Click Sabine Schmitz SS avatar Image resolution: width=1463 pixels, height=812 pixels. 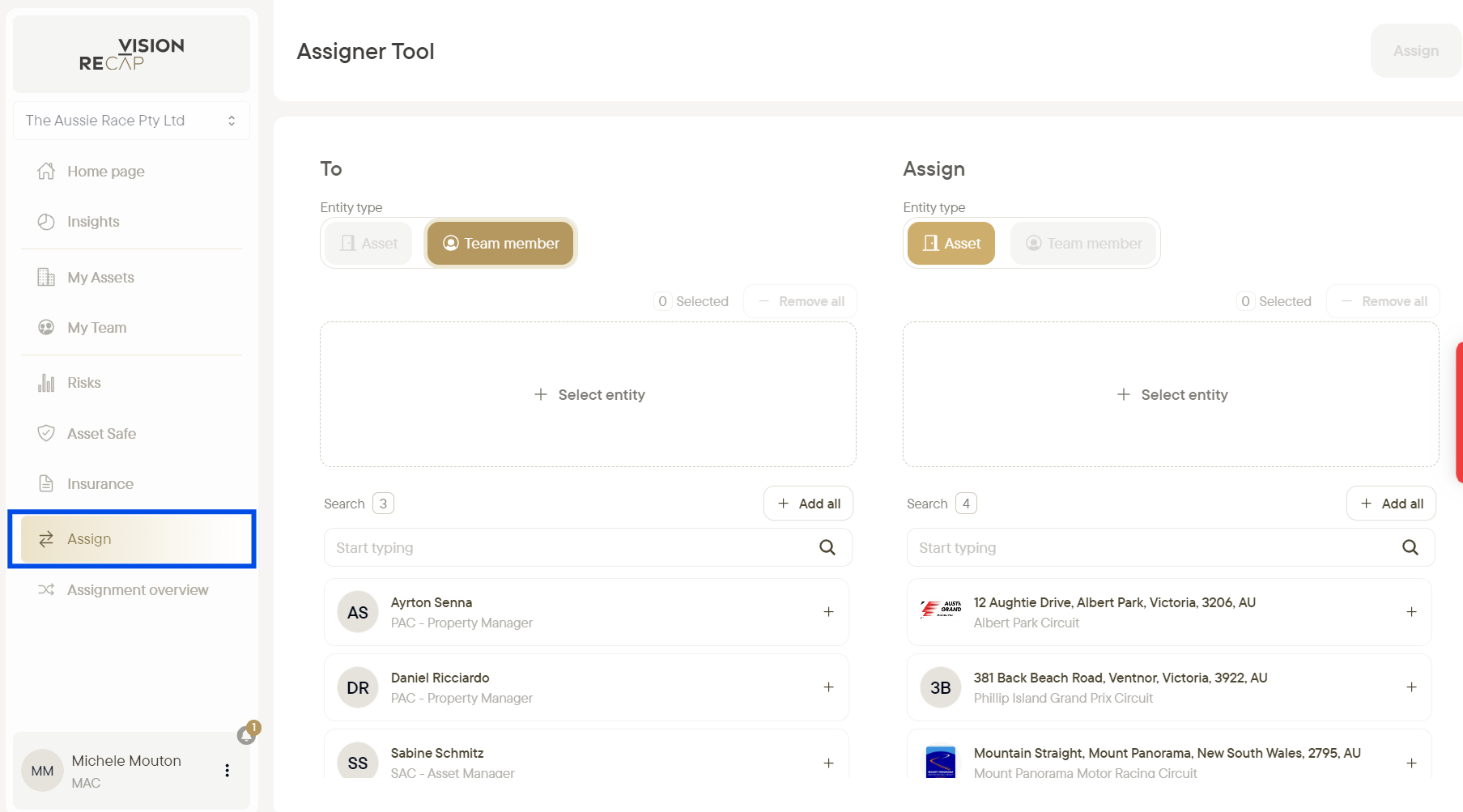[x=358, y=762]
